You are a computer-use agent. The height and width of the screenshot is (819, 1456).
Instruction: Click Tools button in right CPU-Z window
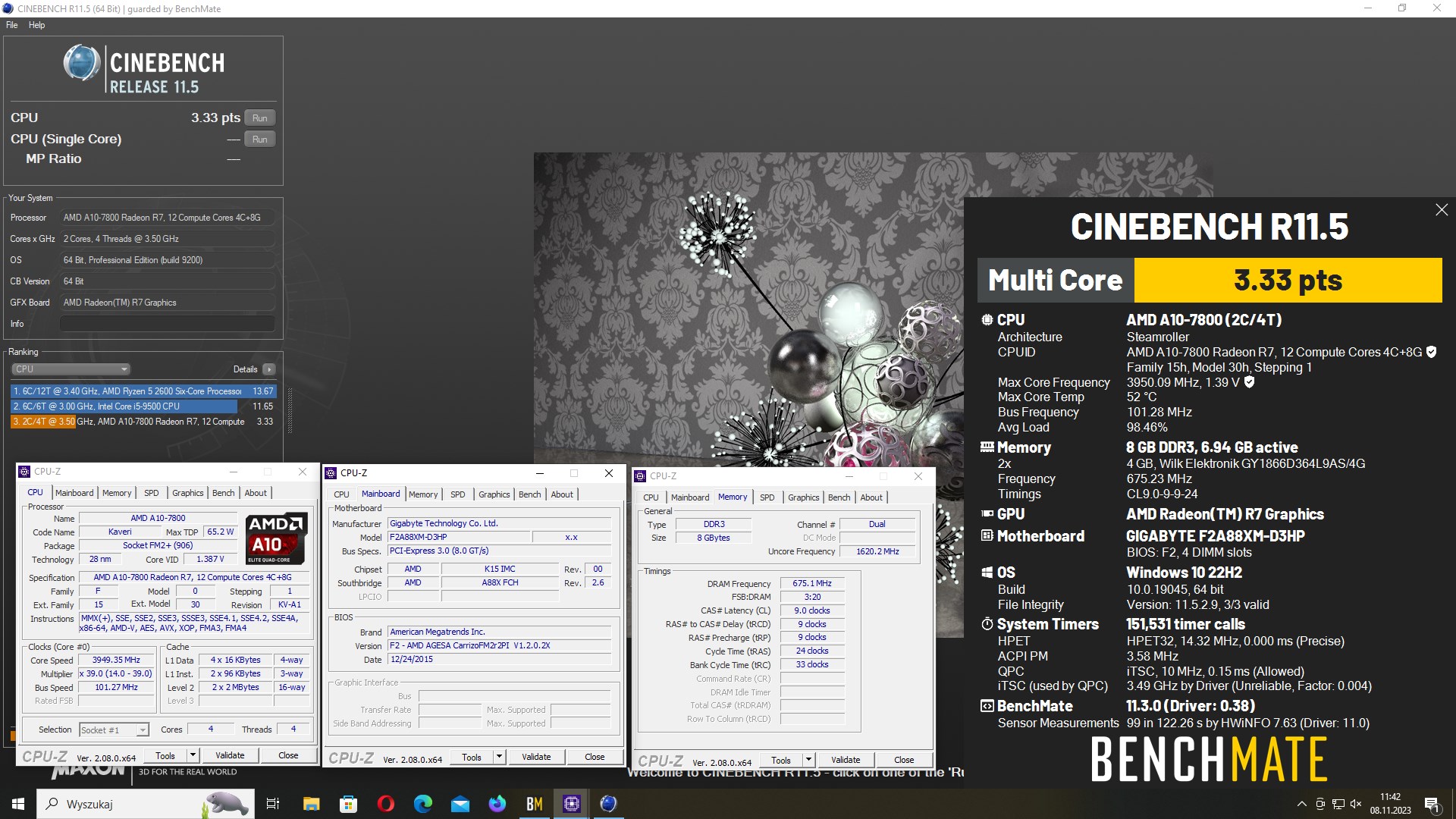pos(781,760)
